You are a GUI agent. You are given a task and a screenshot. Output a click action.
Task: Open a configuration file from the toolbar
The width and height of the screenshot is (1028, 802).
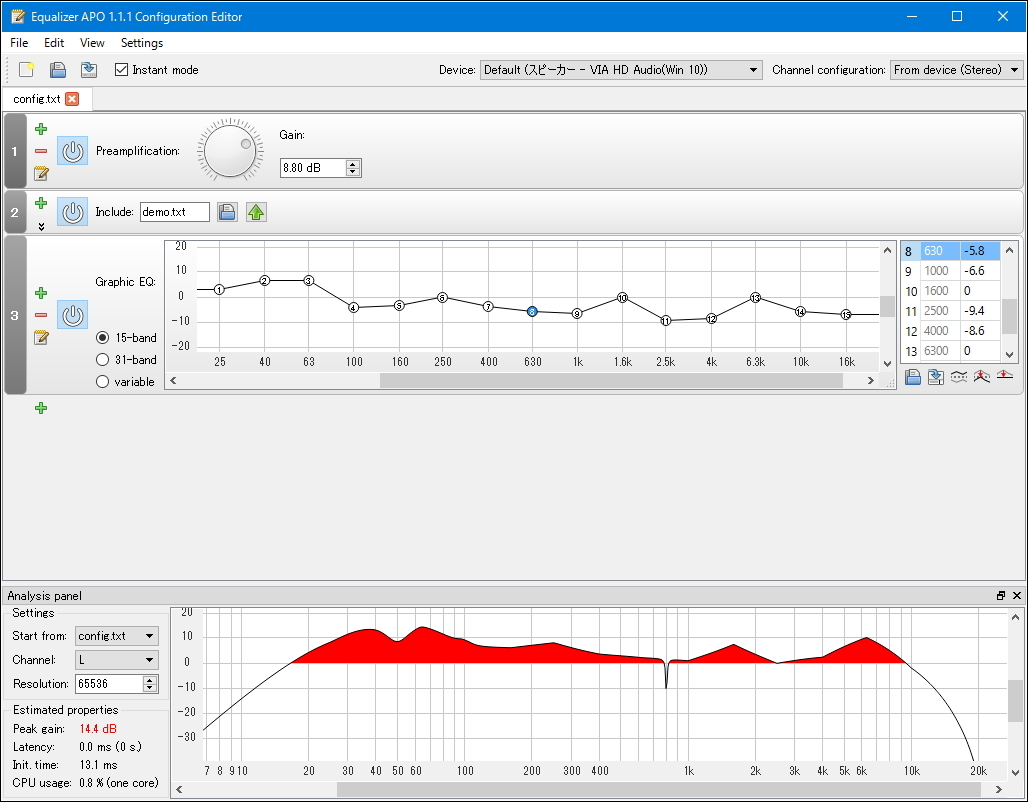57,69
